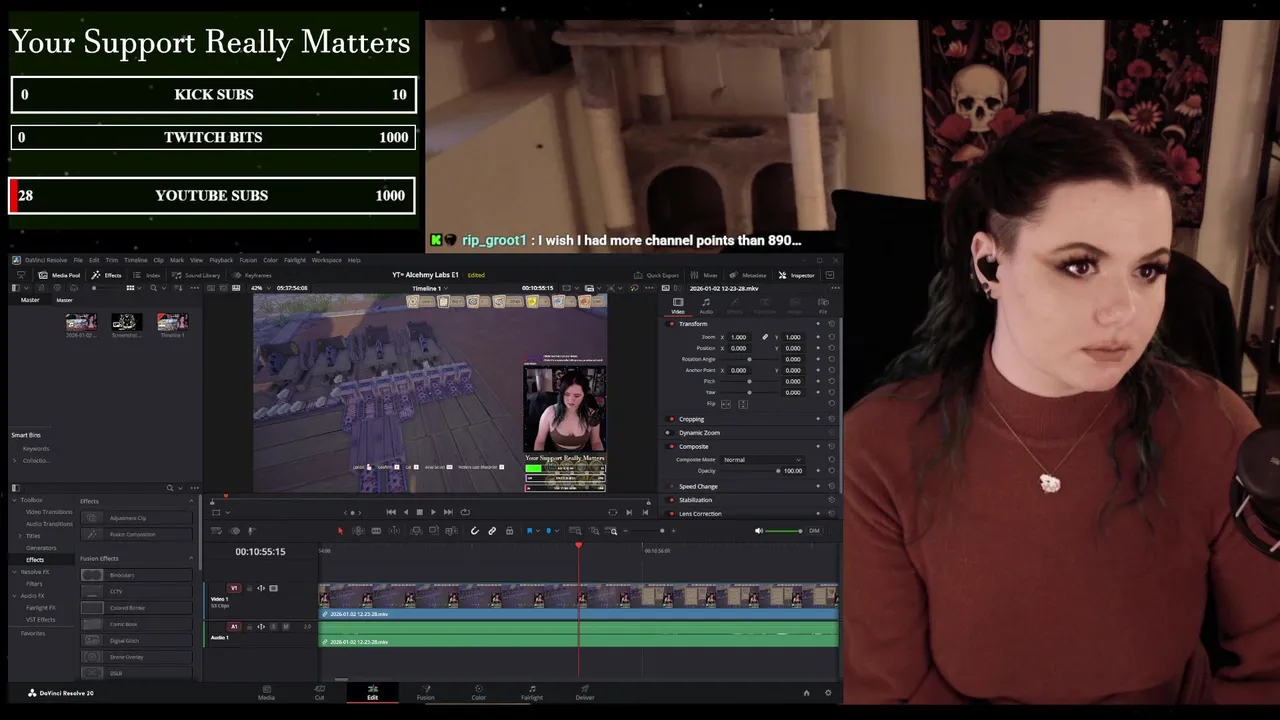Toggle the Cropping section switch
Screen dimensions: 1280x720
tap(670, 419)
